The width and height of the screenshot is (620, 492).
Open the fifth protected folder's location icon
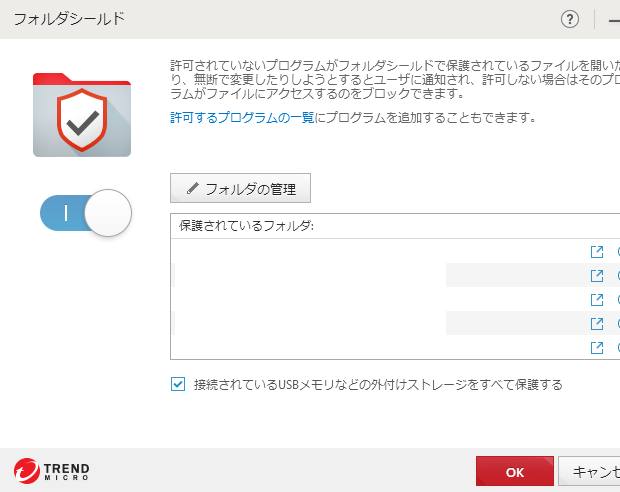(597, 348)
